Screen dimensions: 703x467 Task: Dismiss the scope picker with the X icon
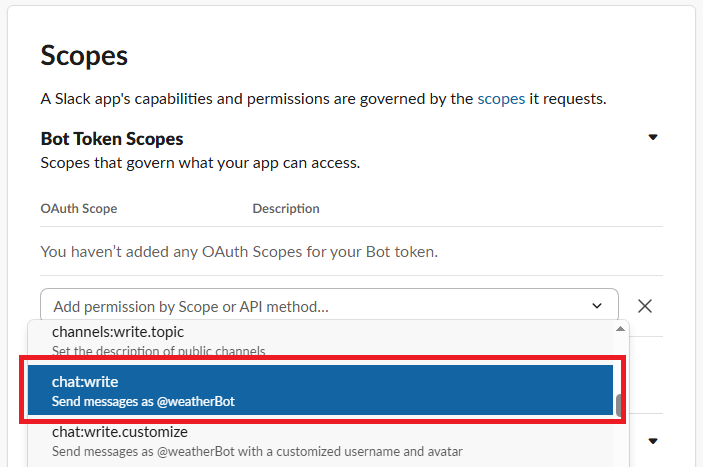point(645,306)
